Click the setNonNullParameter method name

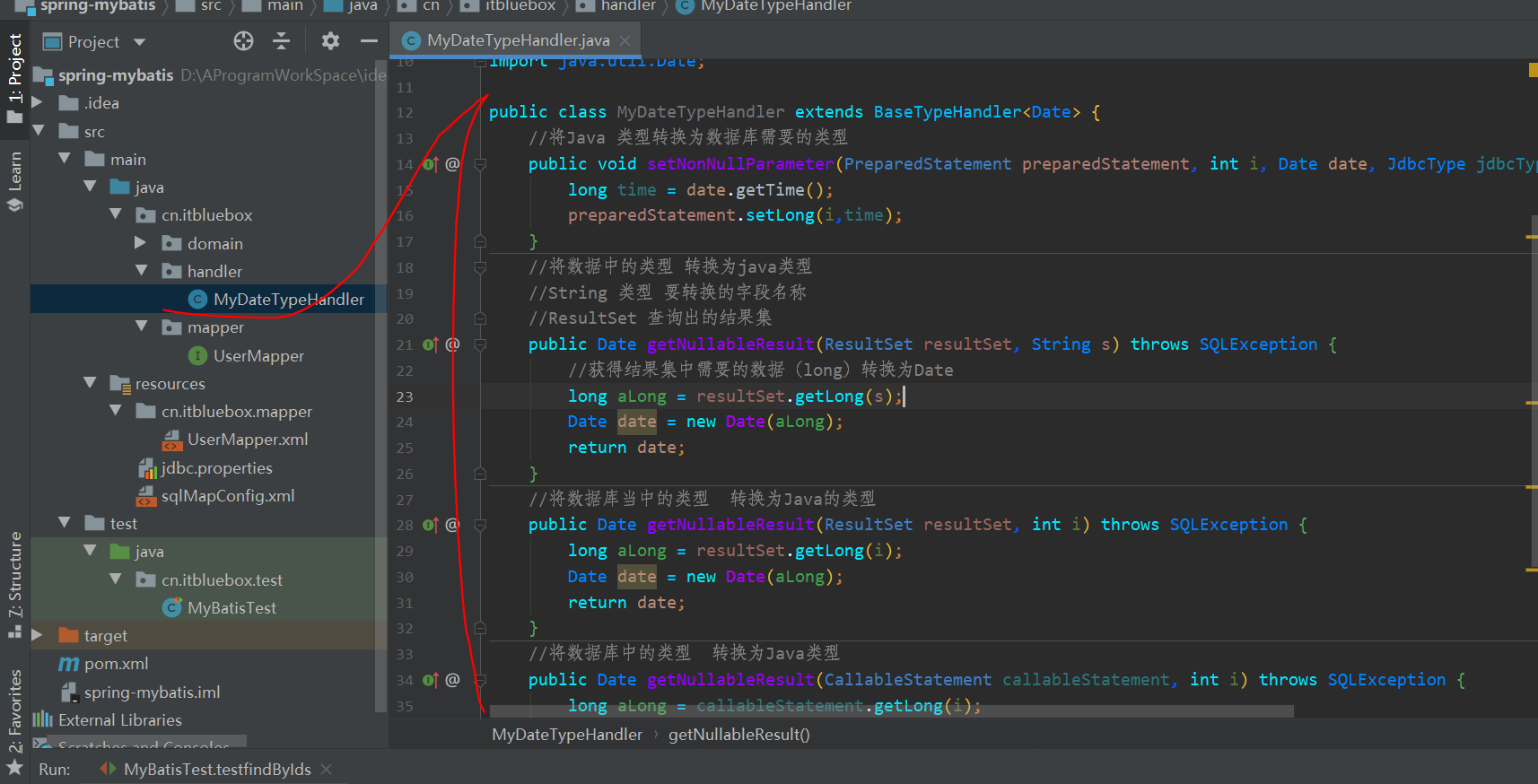tap(740, 164)
